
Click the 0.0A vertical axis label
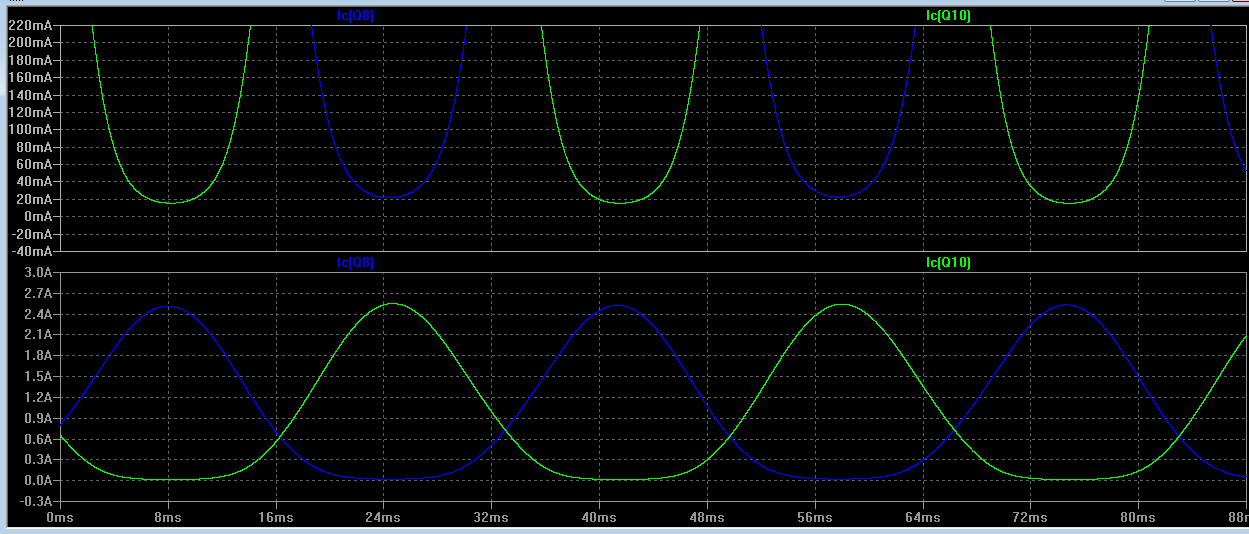[x=38, y=480]
